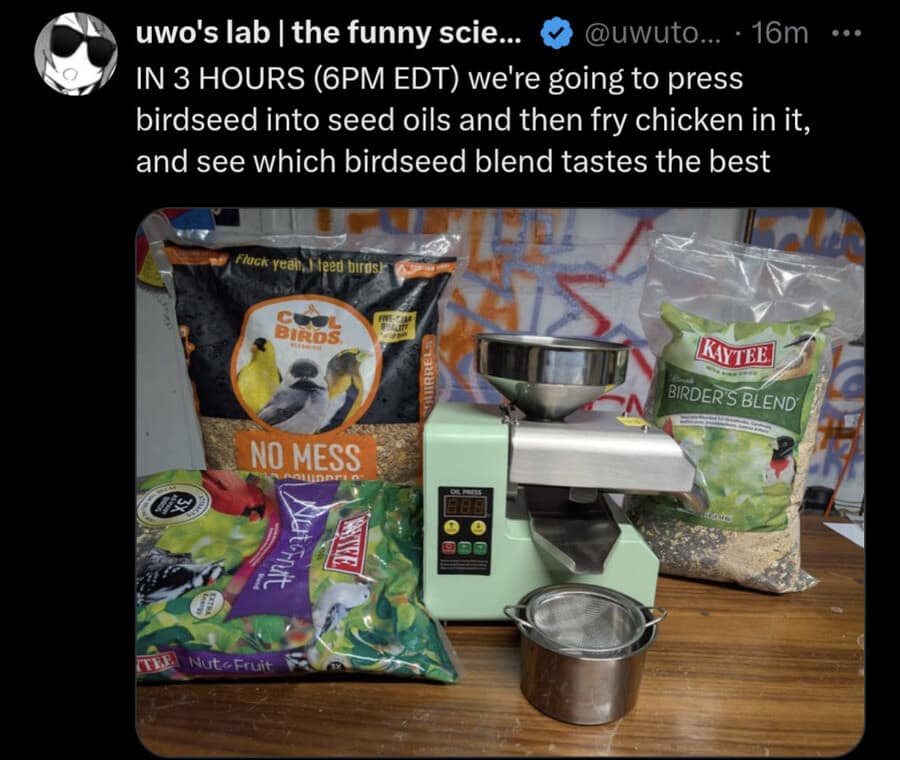Click the blue verified checkmark badge
The width and height of the screenshot is (900, 760).
click(x=555, y=34)
